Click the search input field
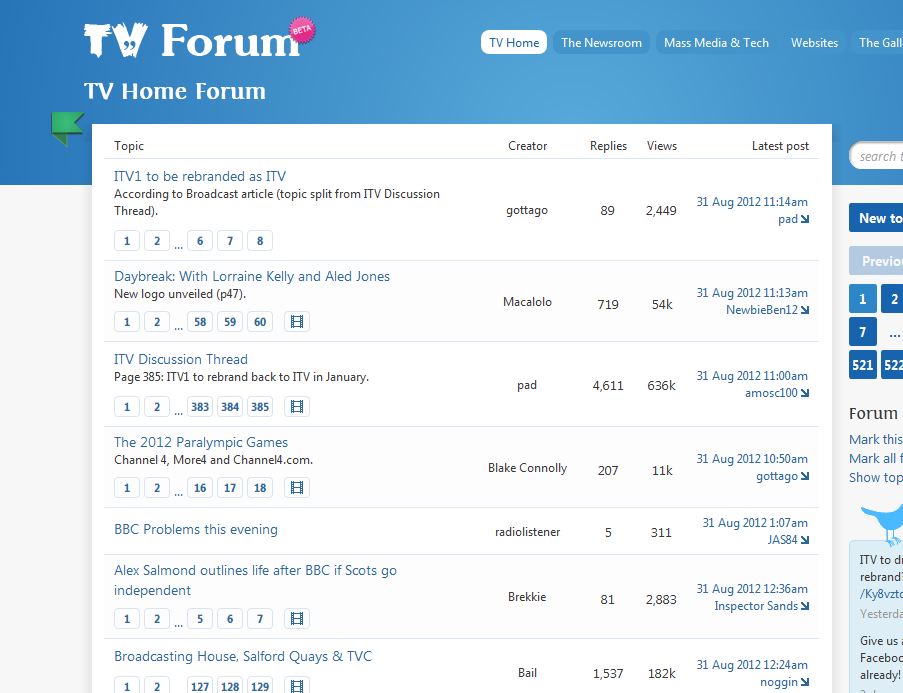The height and width of the screenshot is (693, 903). 877,156
